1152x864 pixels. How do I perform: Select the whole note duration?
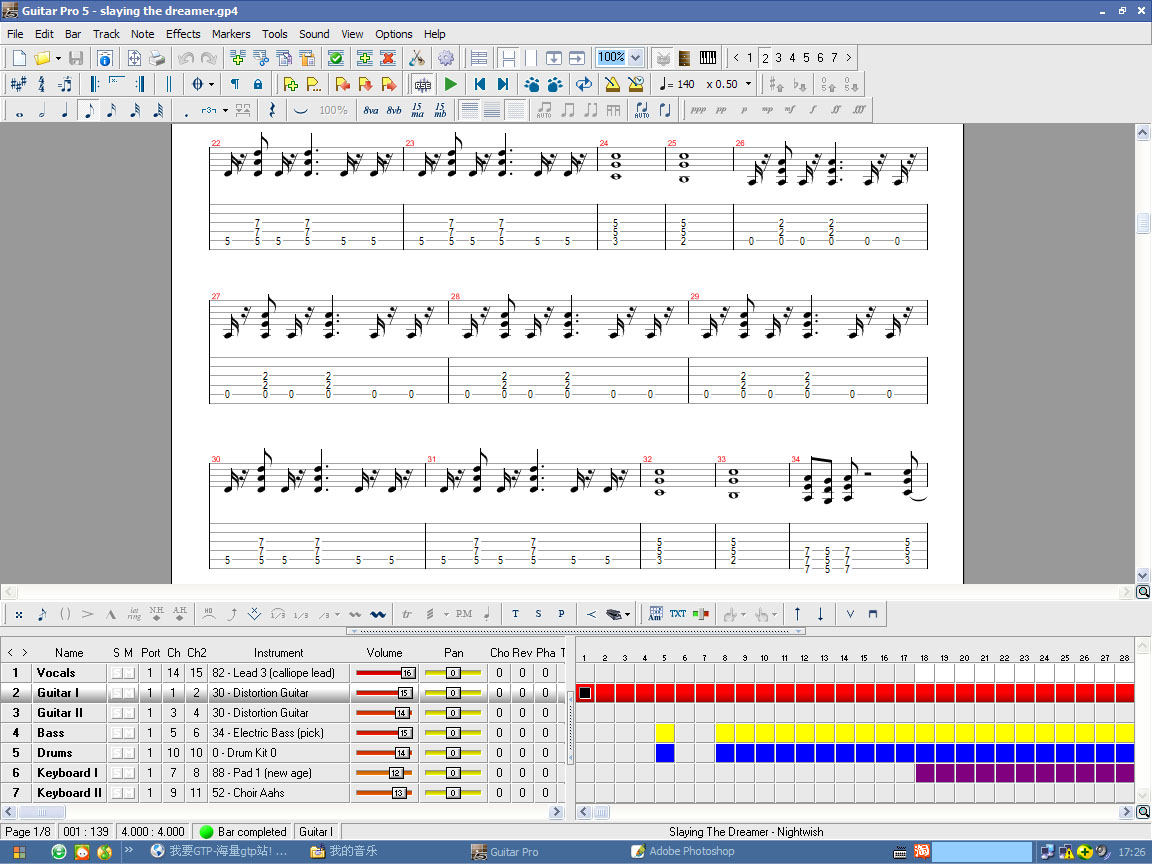pyautogui.click(x=19, y=110)
